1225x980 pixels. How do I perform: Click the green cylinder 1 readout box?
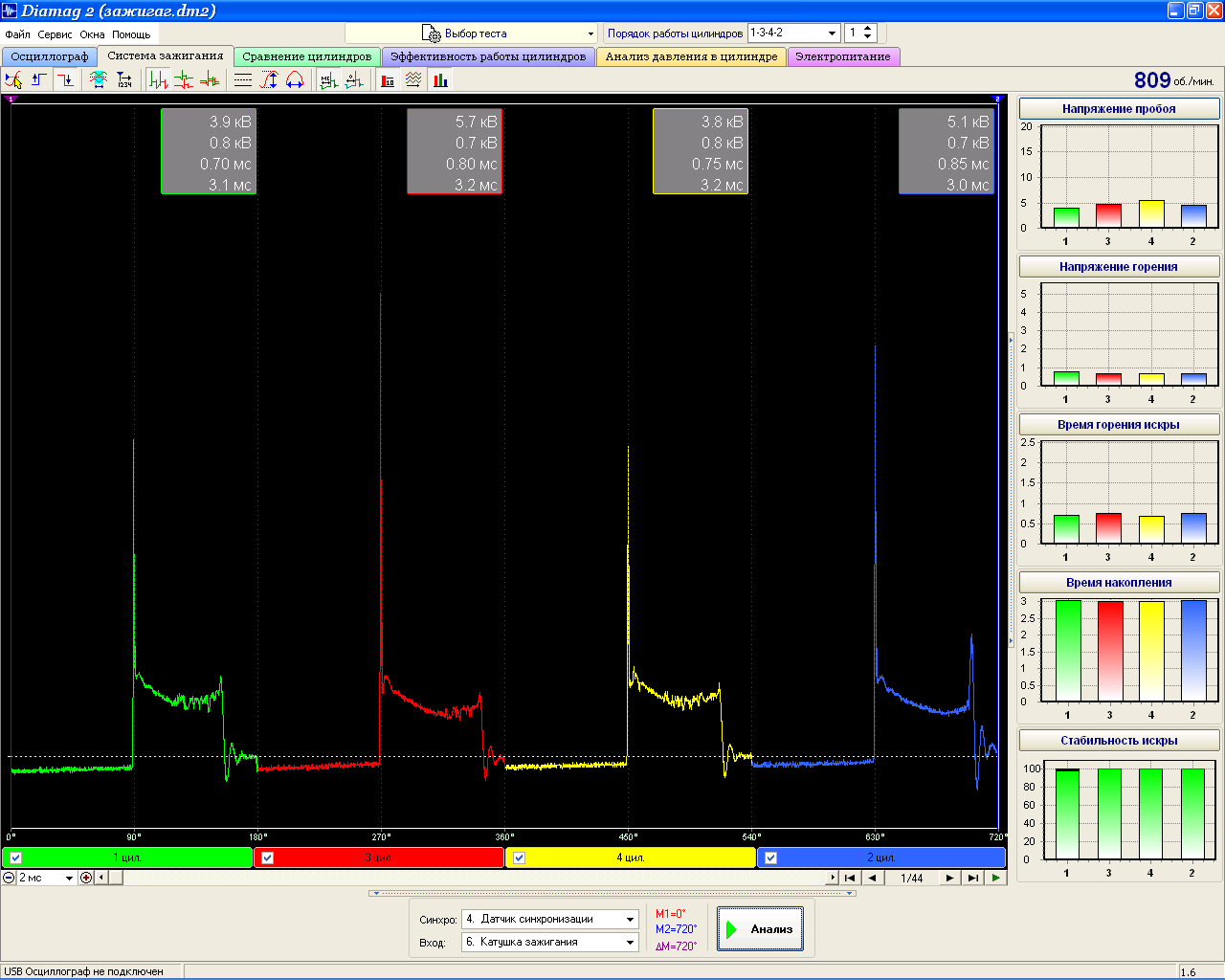pos(209,152)
